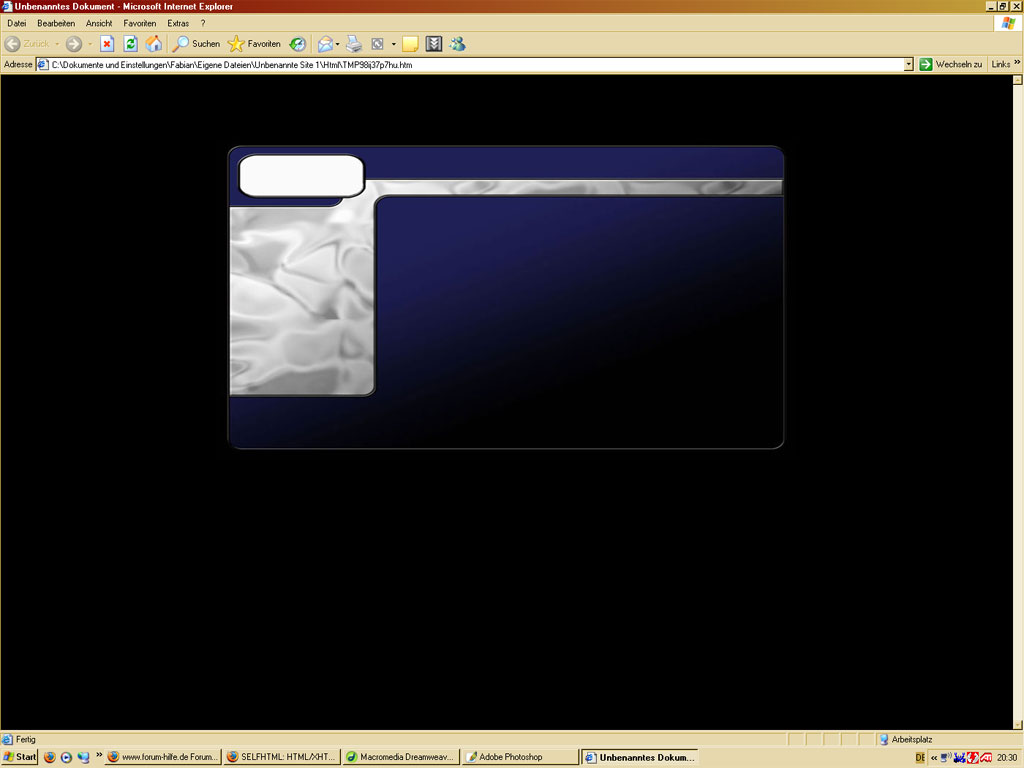Open the Extras menu
1024x768 pixels.
click(x=178, y=23)
